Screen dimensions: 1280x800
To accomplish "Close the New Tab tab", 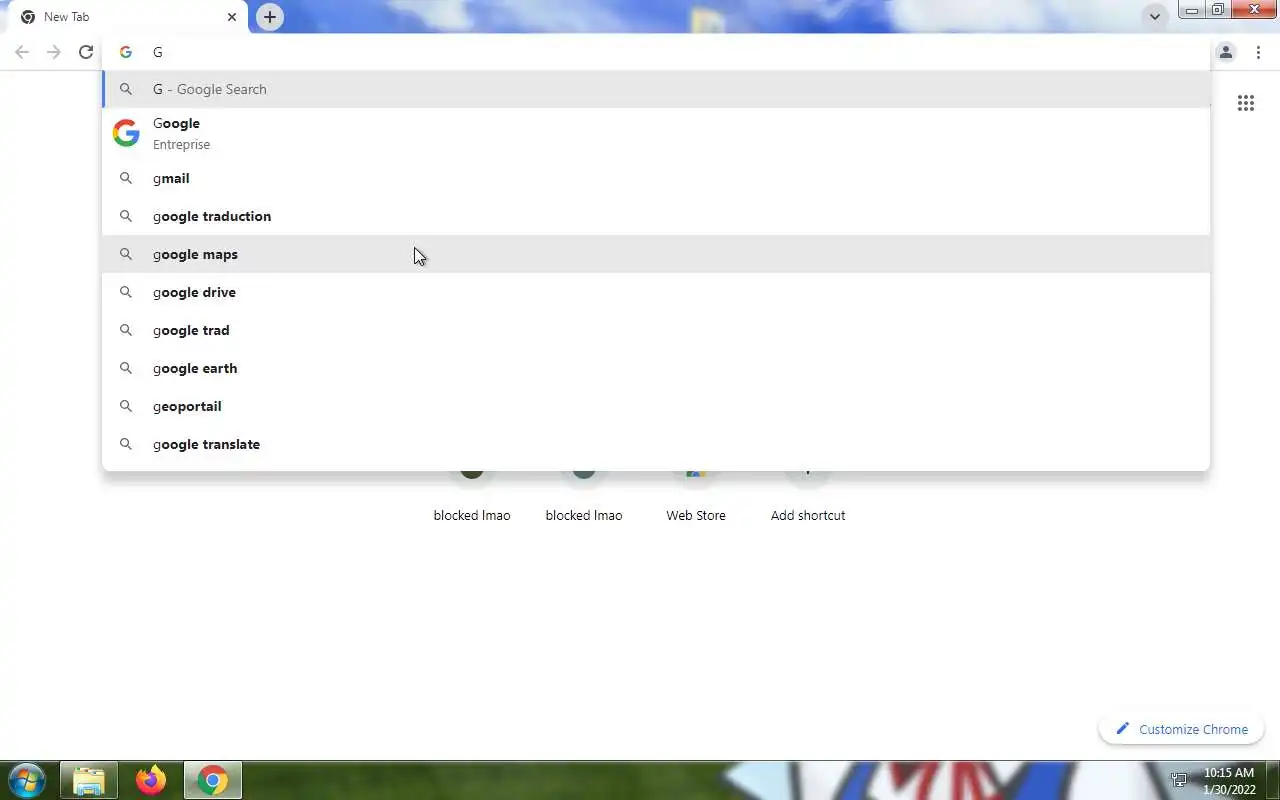I will (232, 17).
